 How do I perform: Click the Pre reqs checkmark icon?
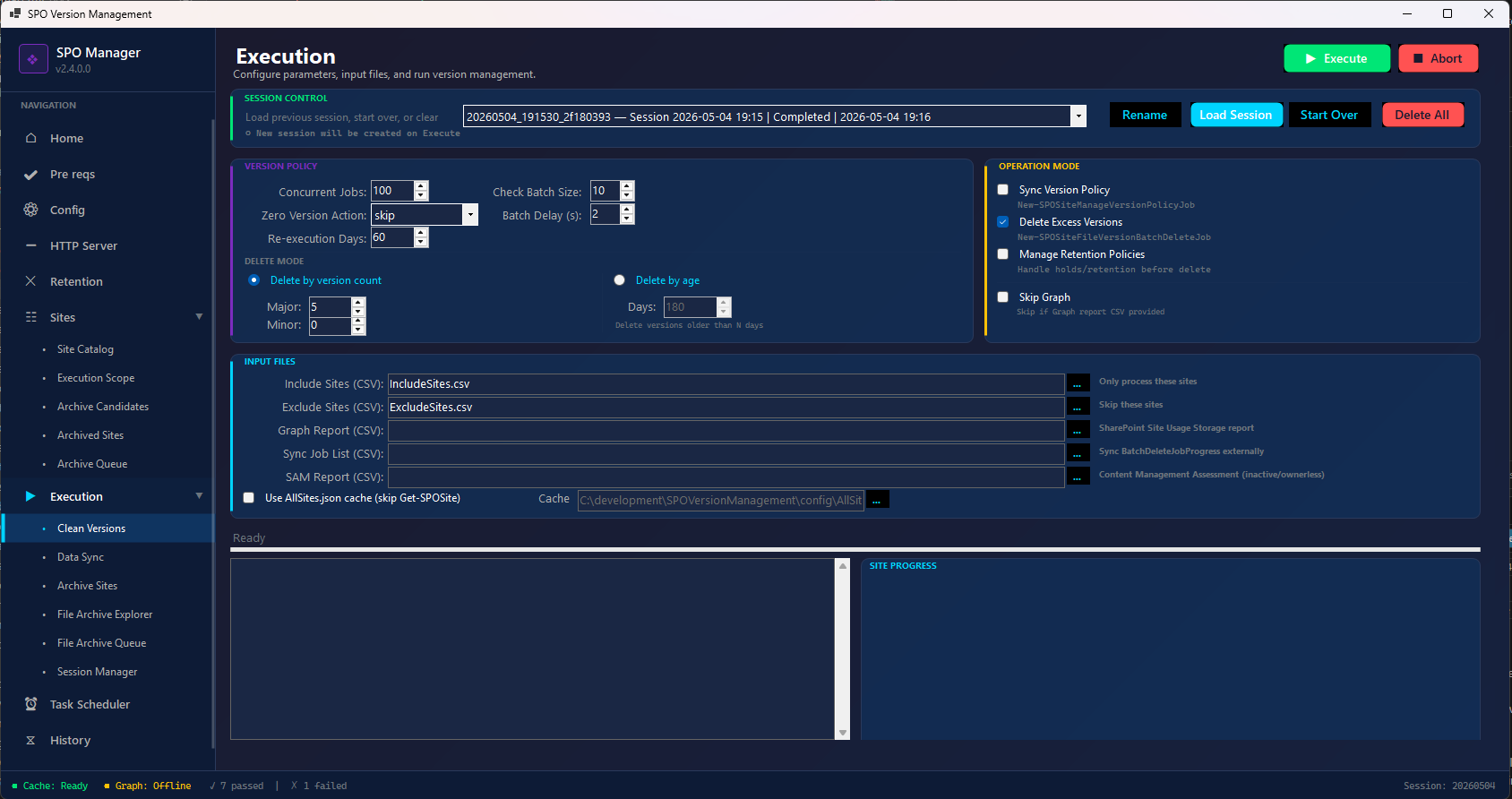coord(31,175)
